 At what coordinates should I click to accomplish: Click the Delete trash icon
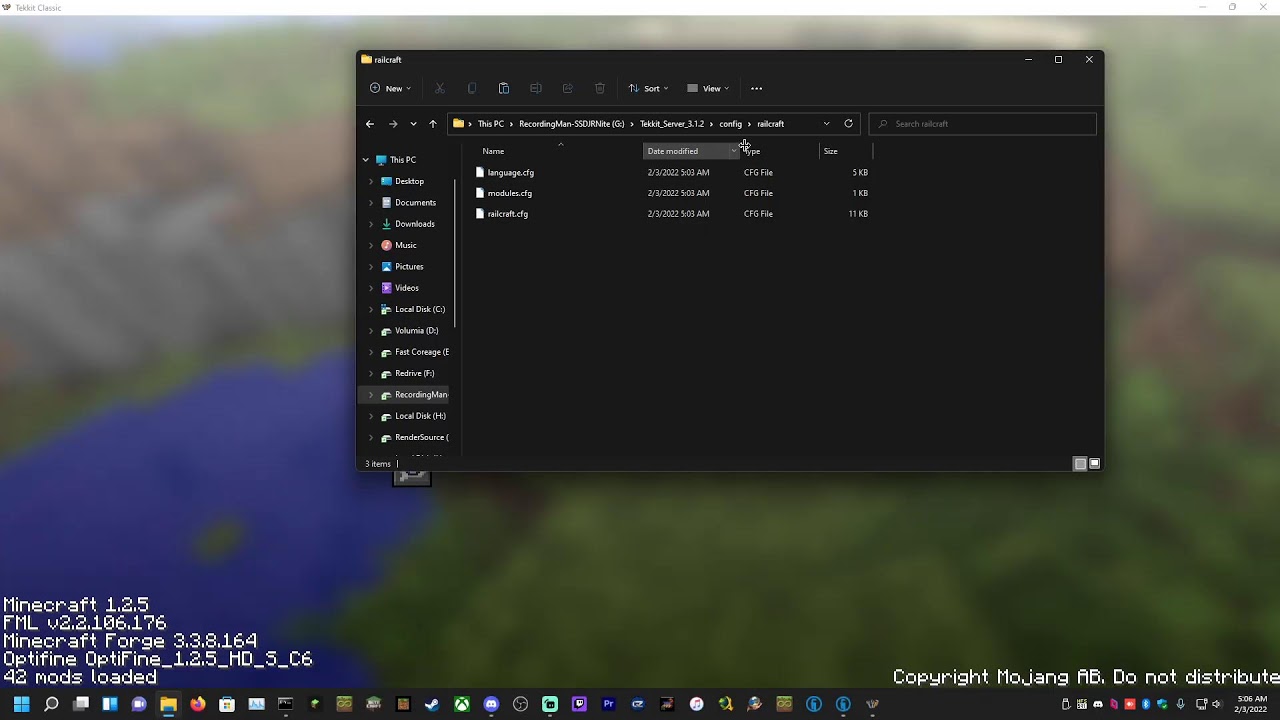(x=600, y=88)
